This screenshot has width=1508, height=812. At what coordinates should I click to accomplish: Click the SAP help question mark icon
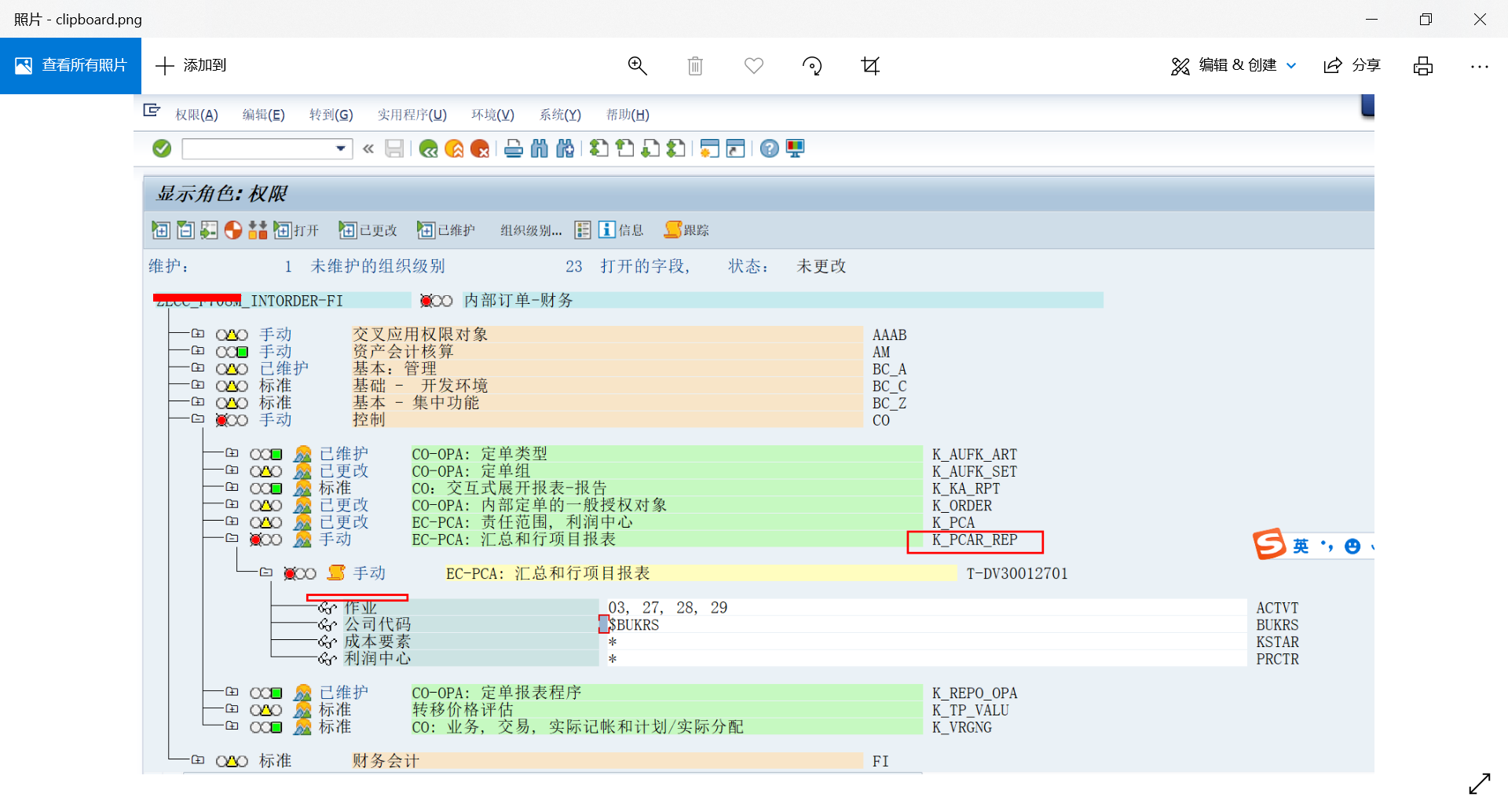click(x=770, y=148)
